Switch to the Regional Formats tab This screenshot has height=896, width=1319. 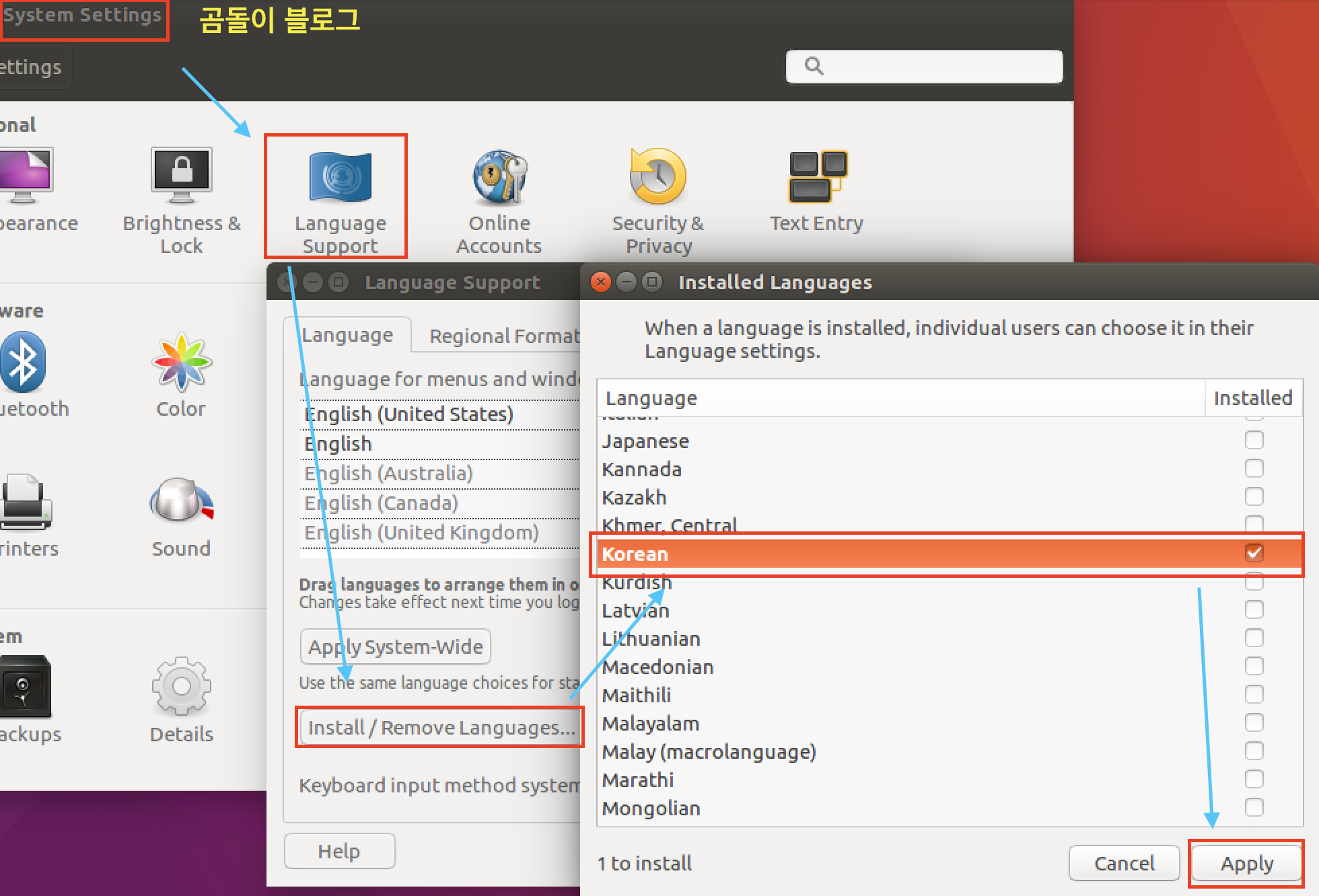tap(503, 336)
